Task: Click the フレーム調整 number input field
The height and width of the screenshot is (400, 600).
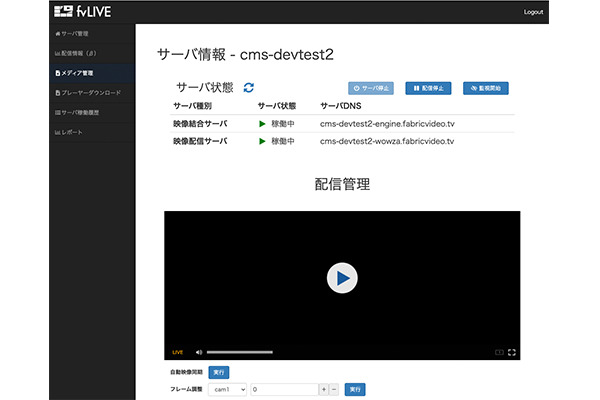Action: click(x=284, y=388)
